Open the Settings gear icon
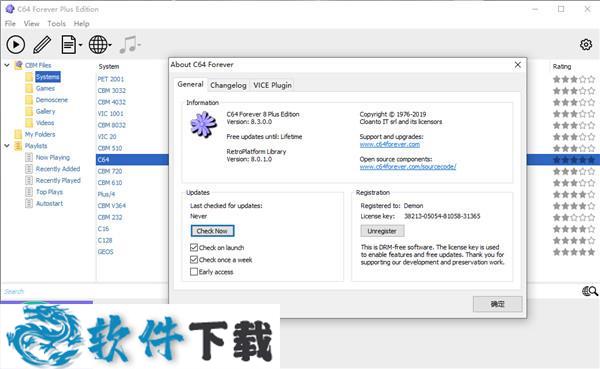 [585, 45]
